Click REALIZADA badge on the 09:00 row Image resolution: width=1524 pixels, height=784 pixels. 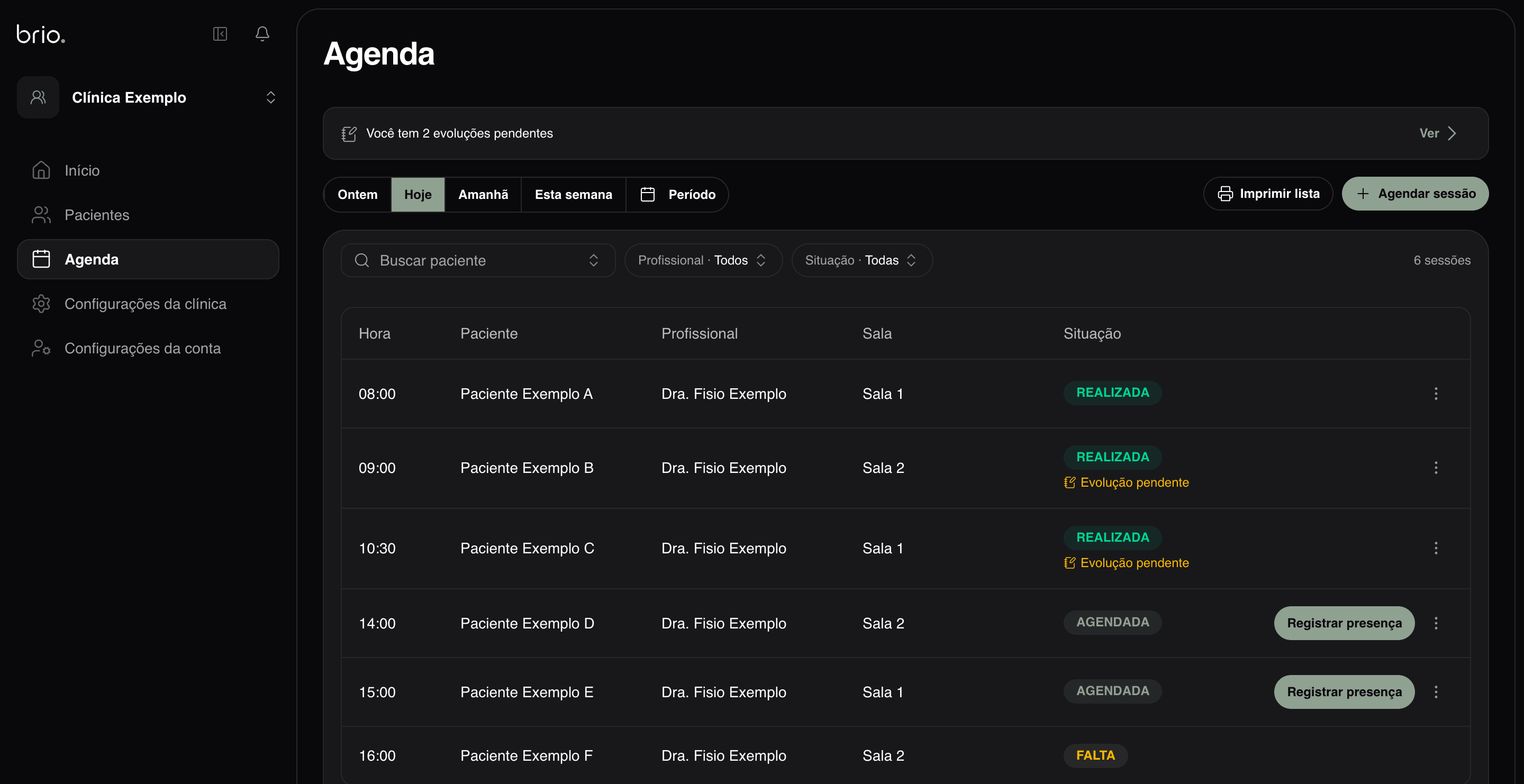[x=1113, y=457]
